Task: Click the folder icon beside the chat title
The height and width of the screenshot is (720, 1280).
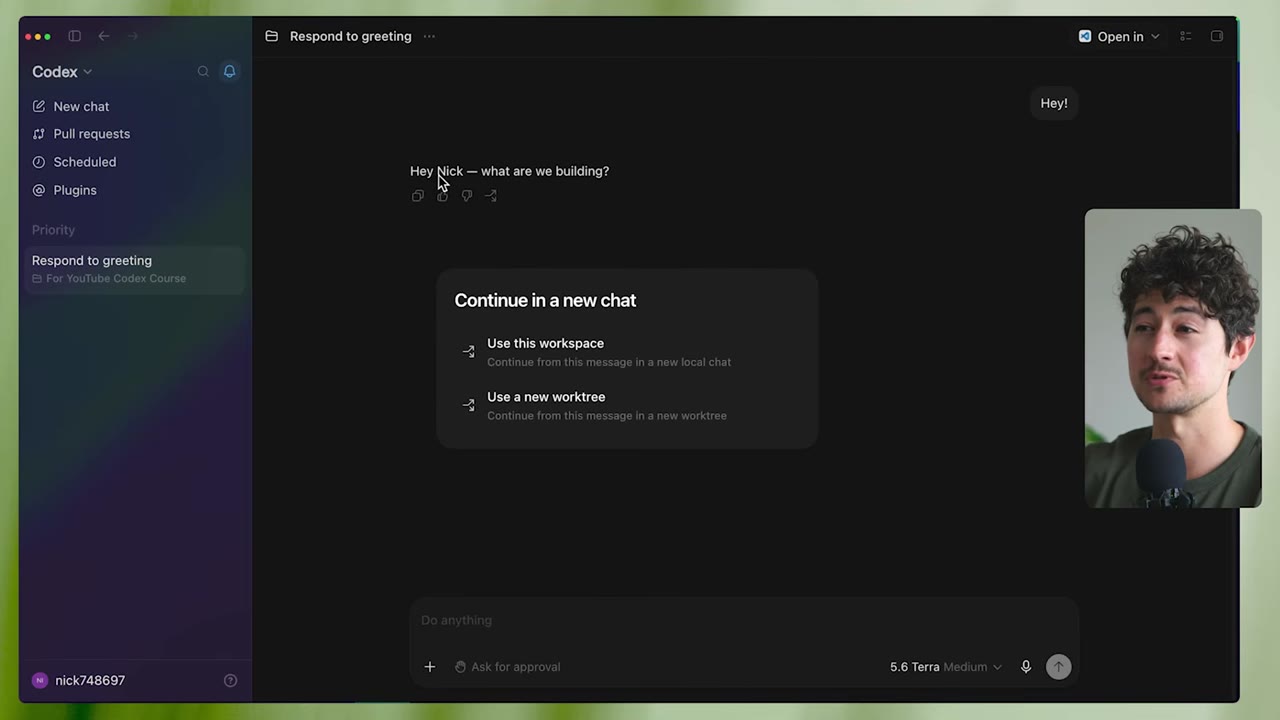Action: pos(271,36)
